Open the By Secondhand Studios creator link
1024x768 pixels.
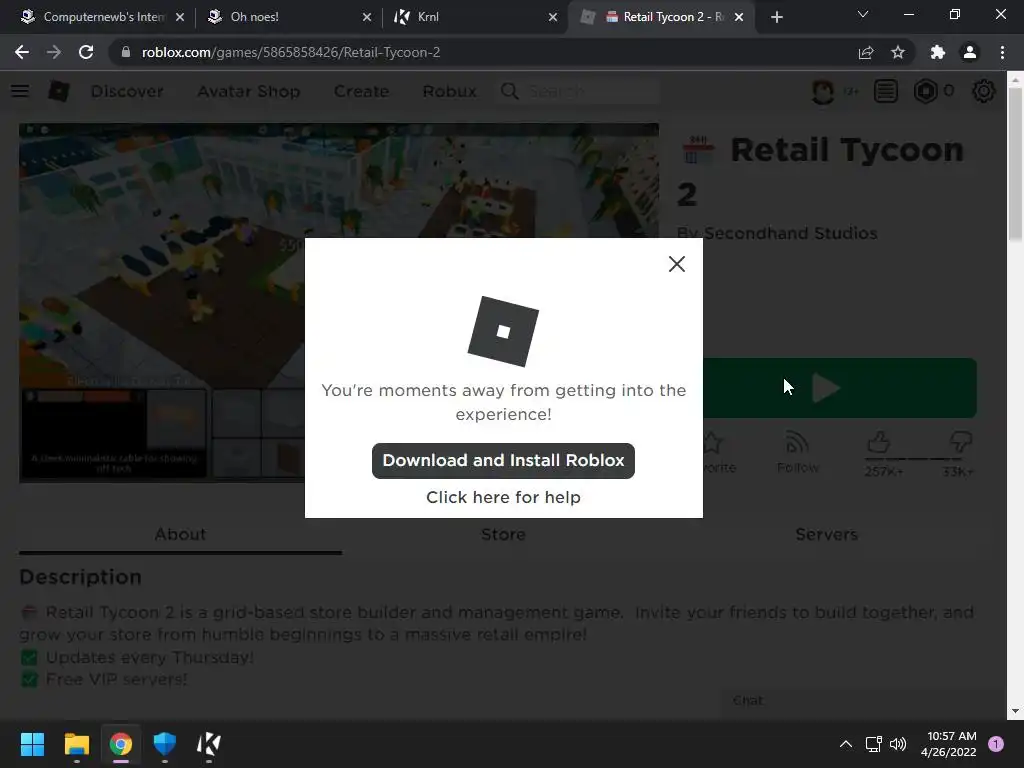790,233
